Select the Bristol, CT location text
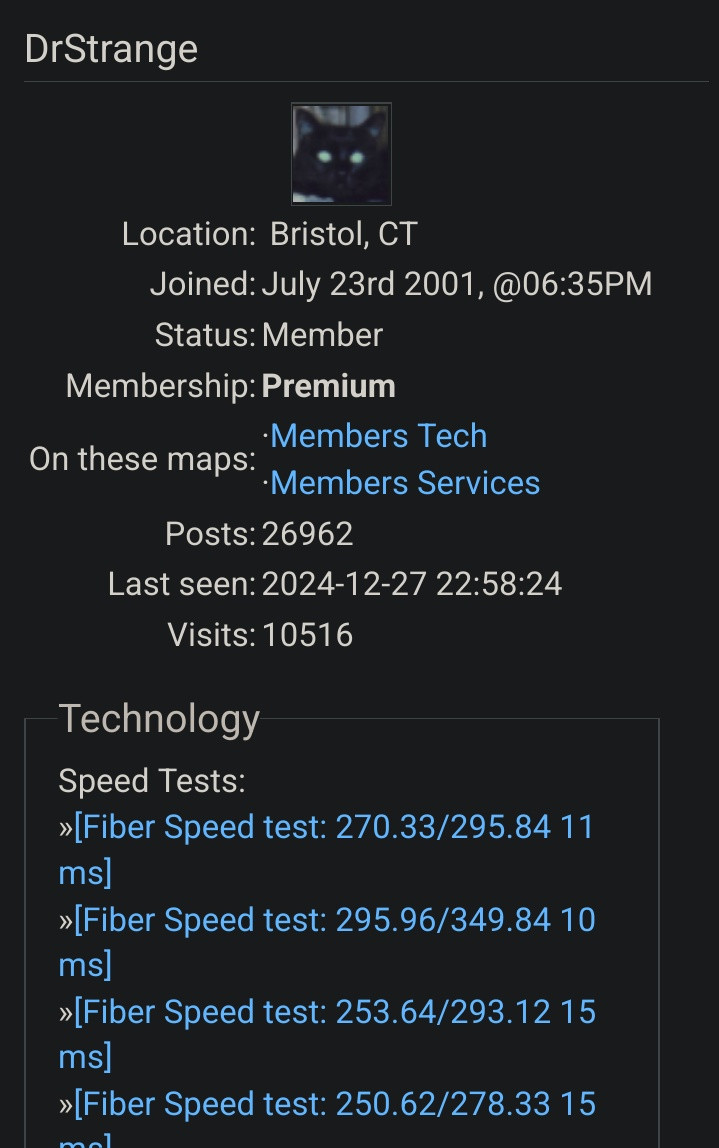 [343, 234]
